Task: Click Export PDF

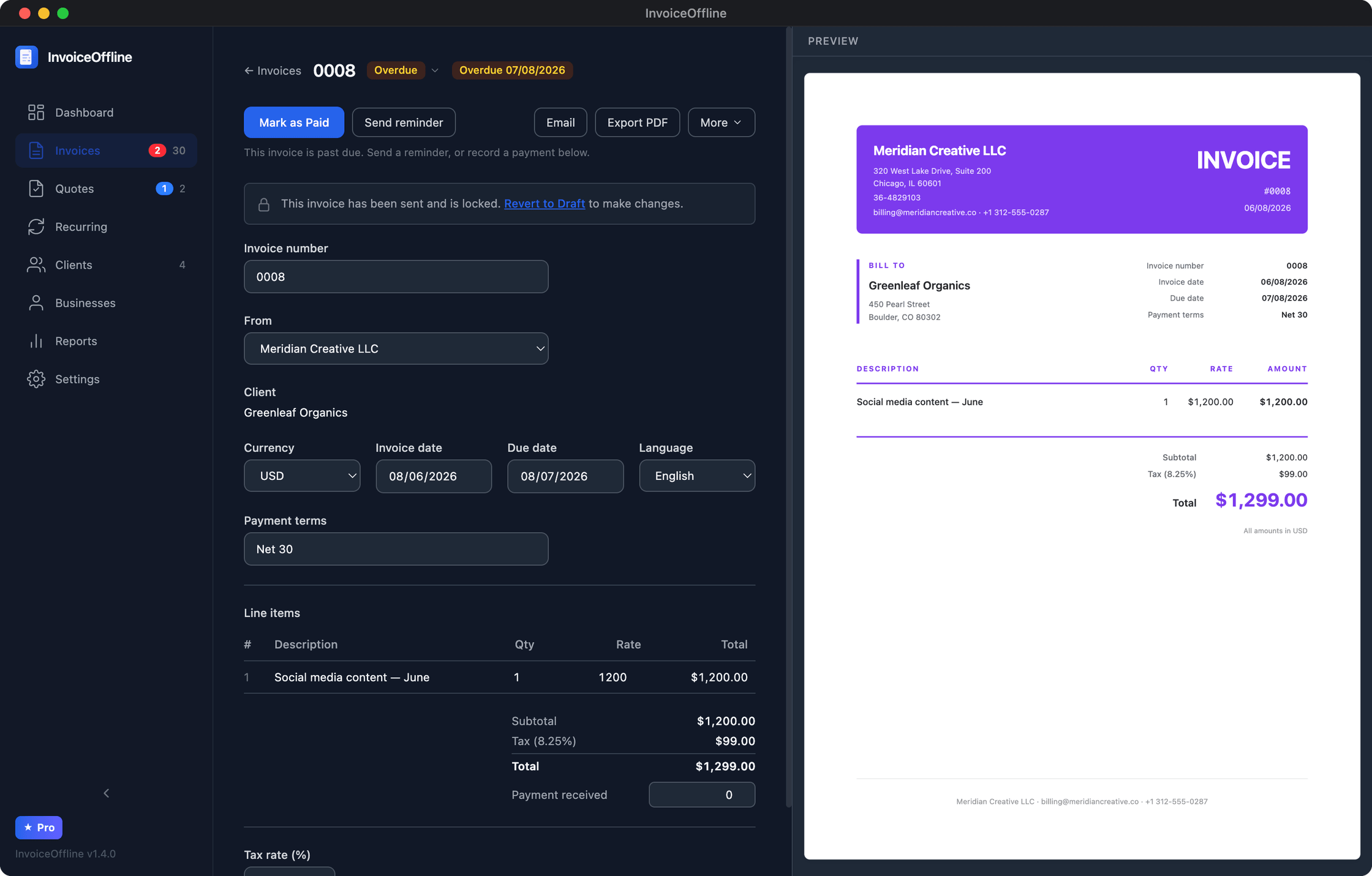Action: [x=638, y=122]
